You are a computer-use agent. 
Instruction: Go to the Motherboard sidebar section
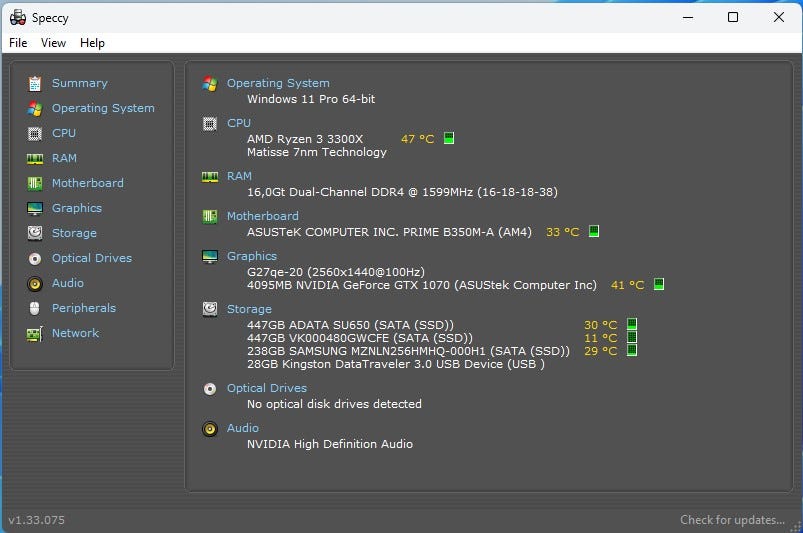(x=88, y=183)
